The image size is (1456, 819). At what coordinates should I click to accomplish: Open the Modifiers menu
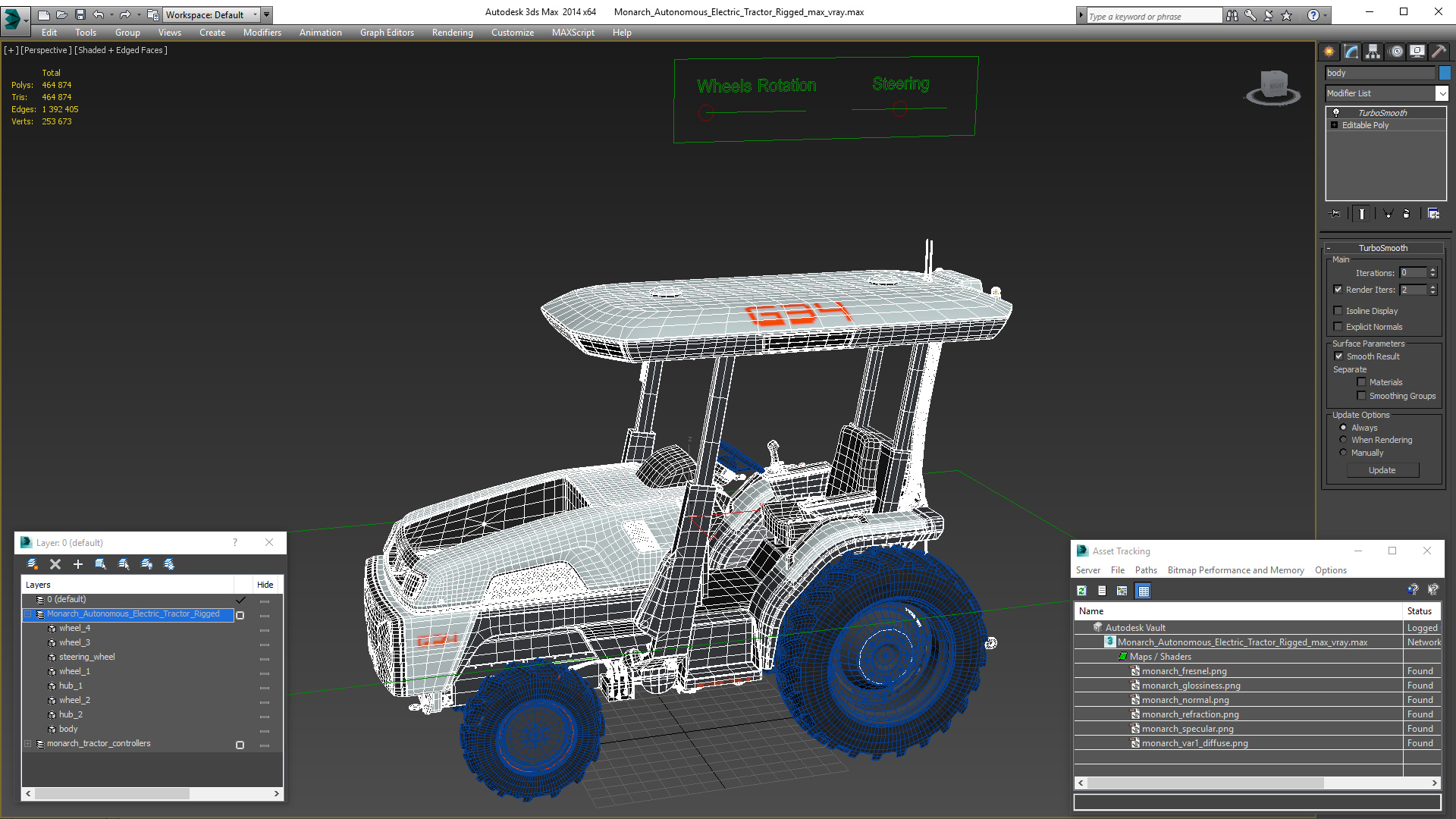pos(262,33)
